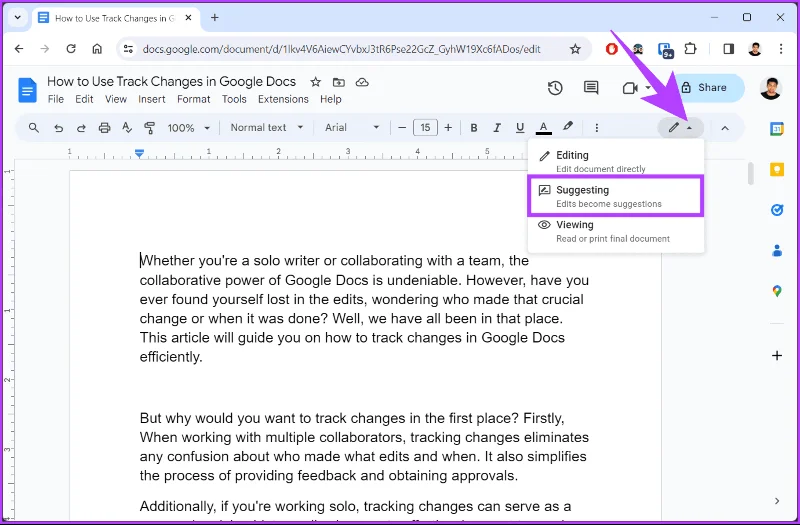Open the Google Docs home icon
This screenshot has width=800, height=525.
(27, 90)
